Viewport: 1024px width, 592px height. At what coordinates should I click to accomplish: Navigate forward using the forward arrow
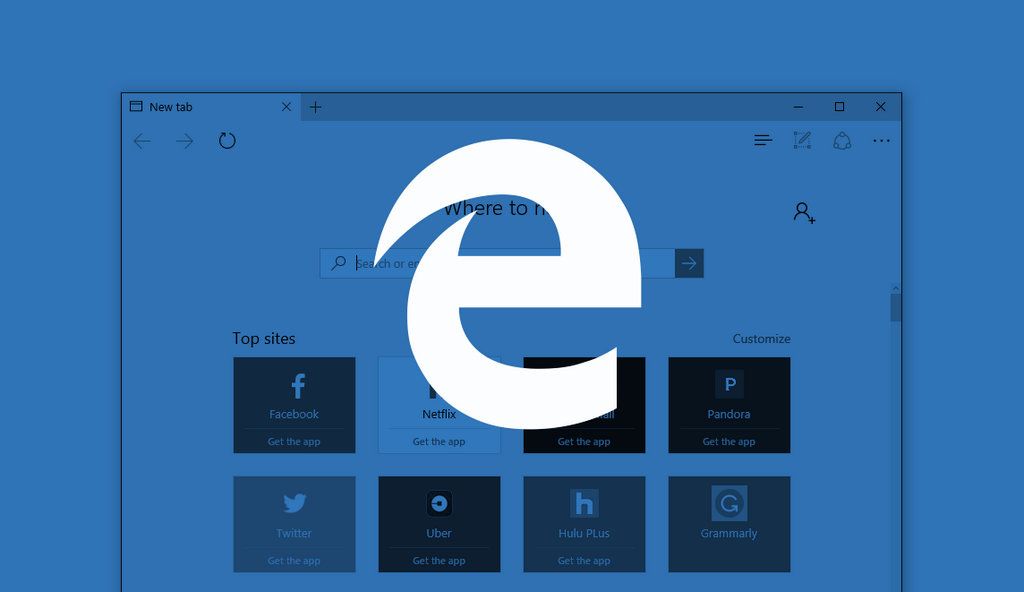pyautogui.click(x=184, y=141)
